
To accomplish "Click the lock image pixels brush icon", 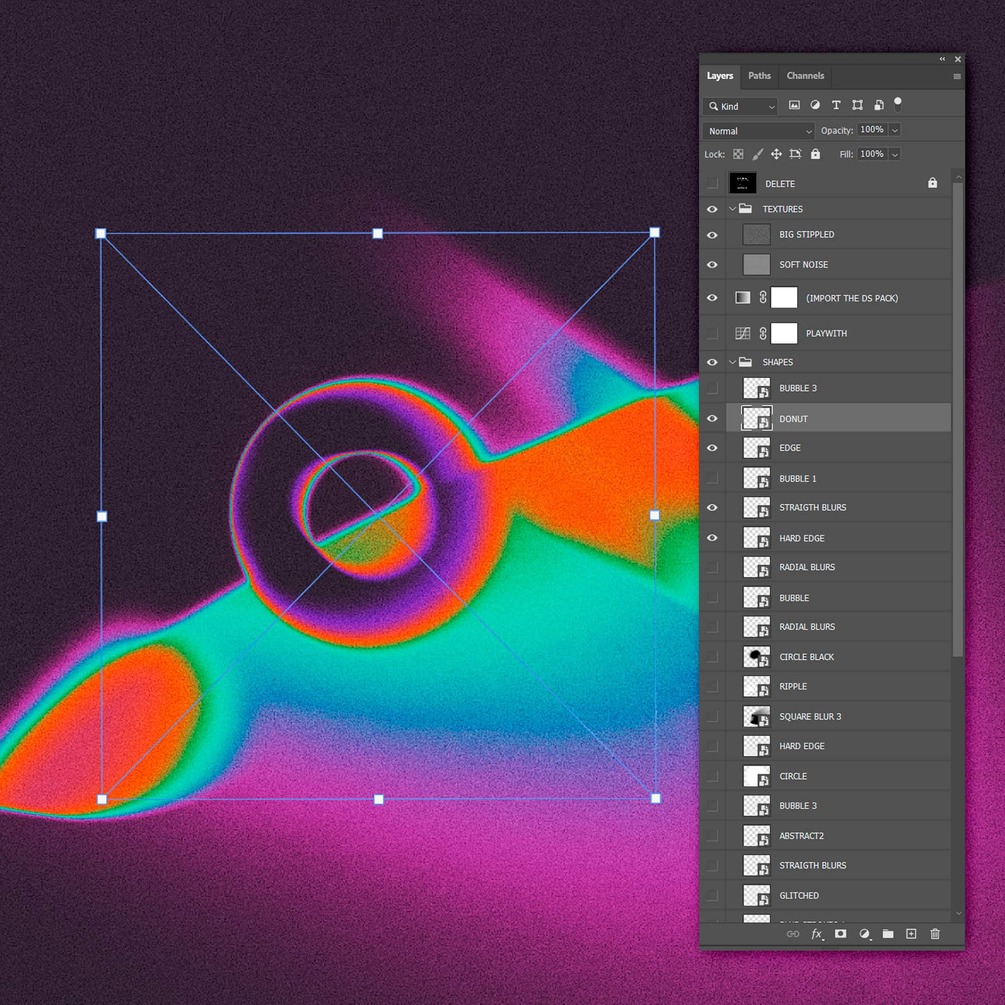I will tap(758, 154).
